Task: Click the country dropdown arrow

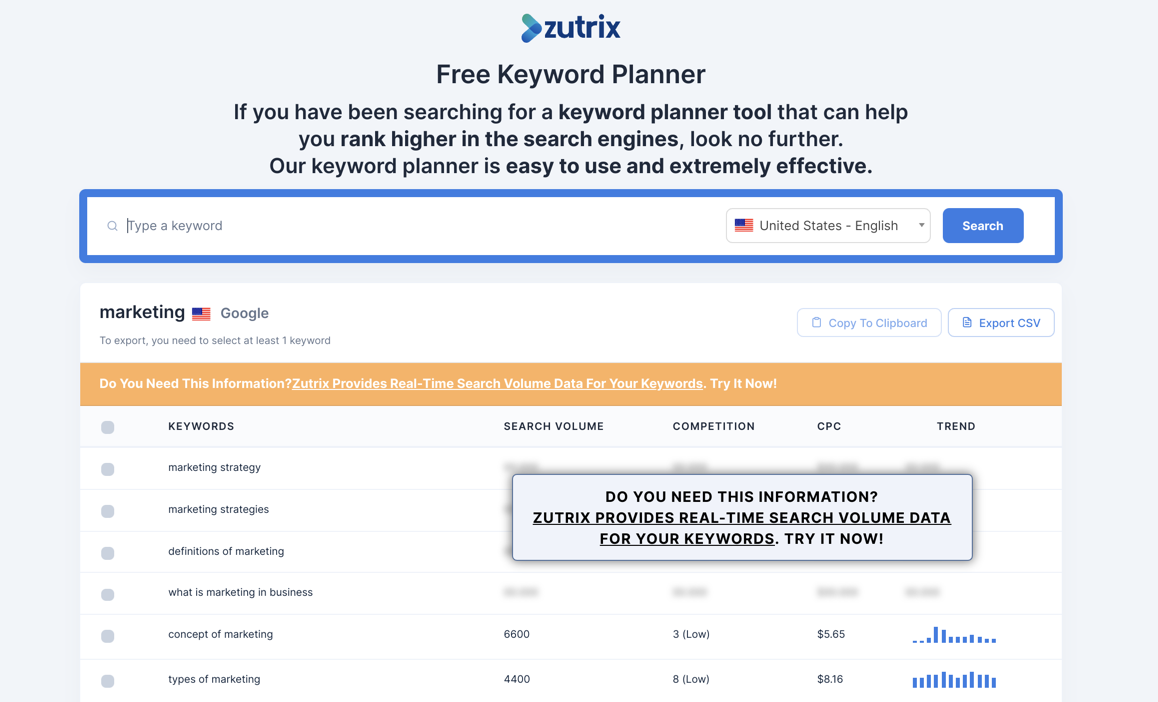Action: click(x=921, y=225)
